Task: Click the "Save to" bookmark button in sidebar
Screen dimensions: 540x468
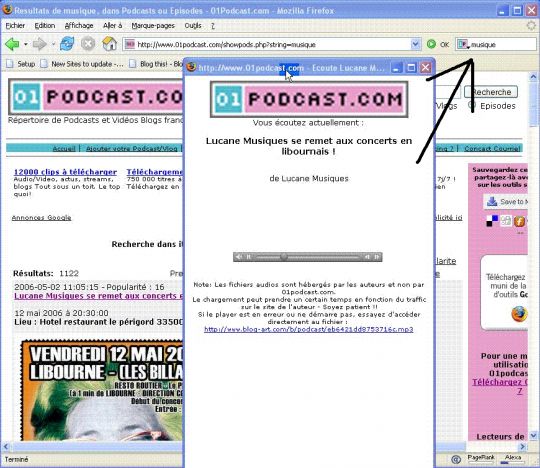Action: [x=506, y=202]
